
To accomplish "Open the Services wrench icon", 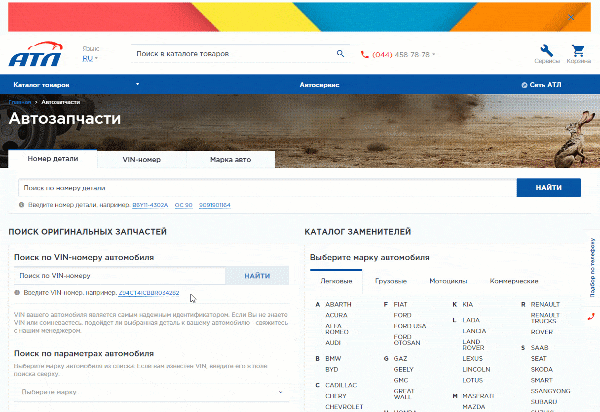I will [547, 50].
